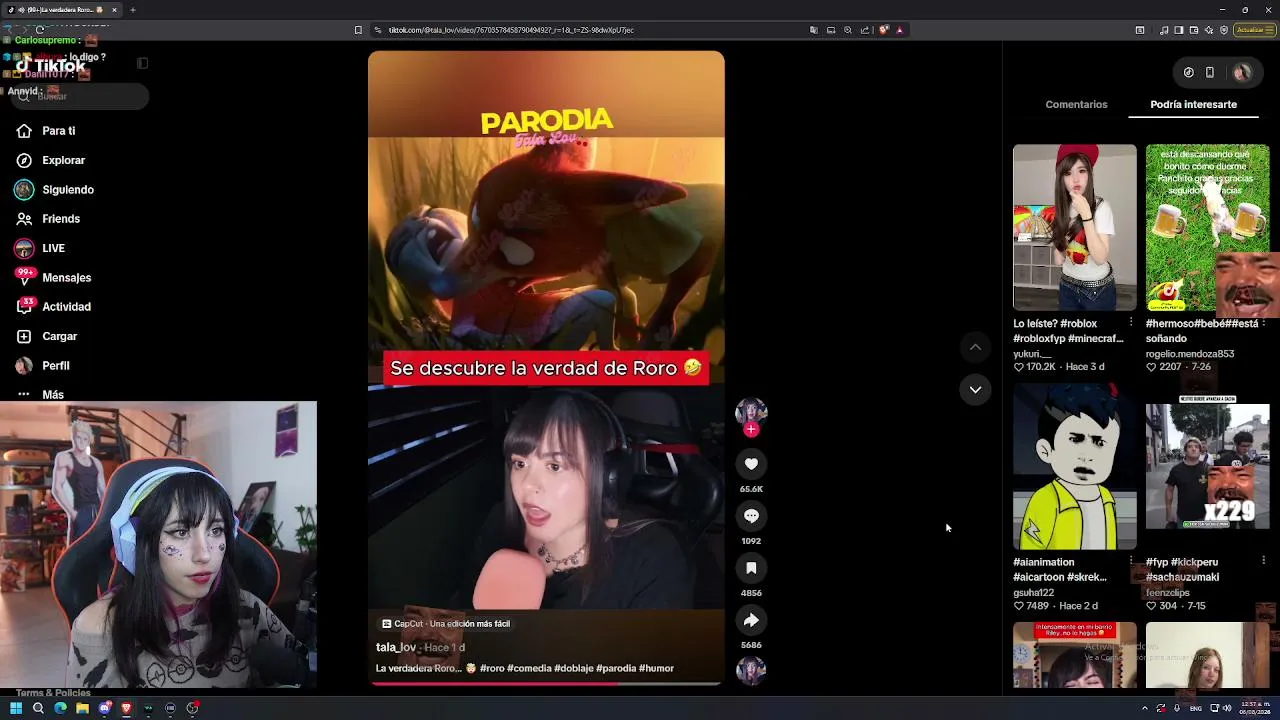The height and width of the screenshot is (720, 1280).
Task: Click the Para ti home icon
Action: coord(24,131)
